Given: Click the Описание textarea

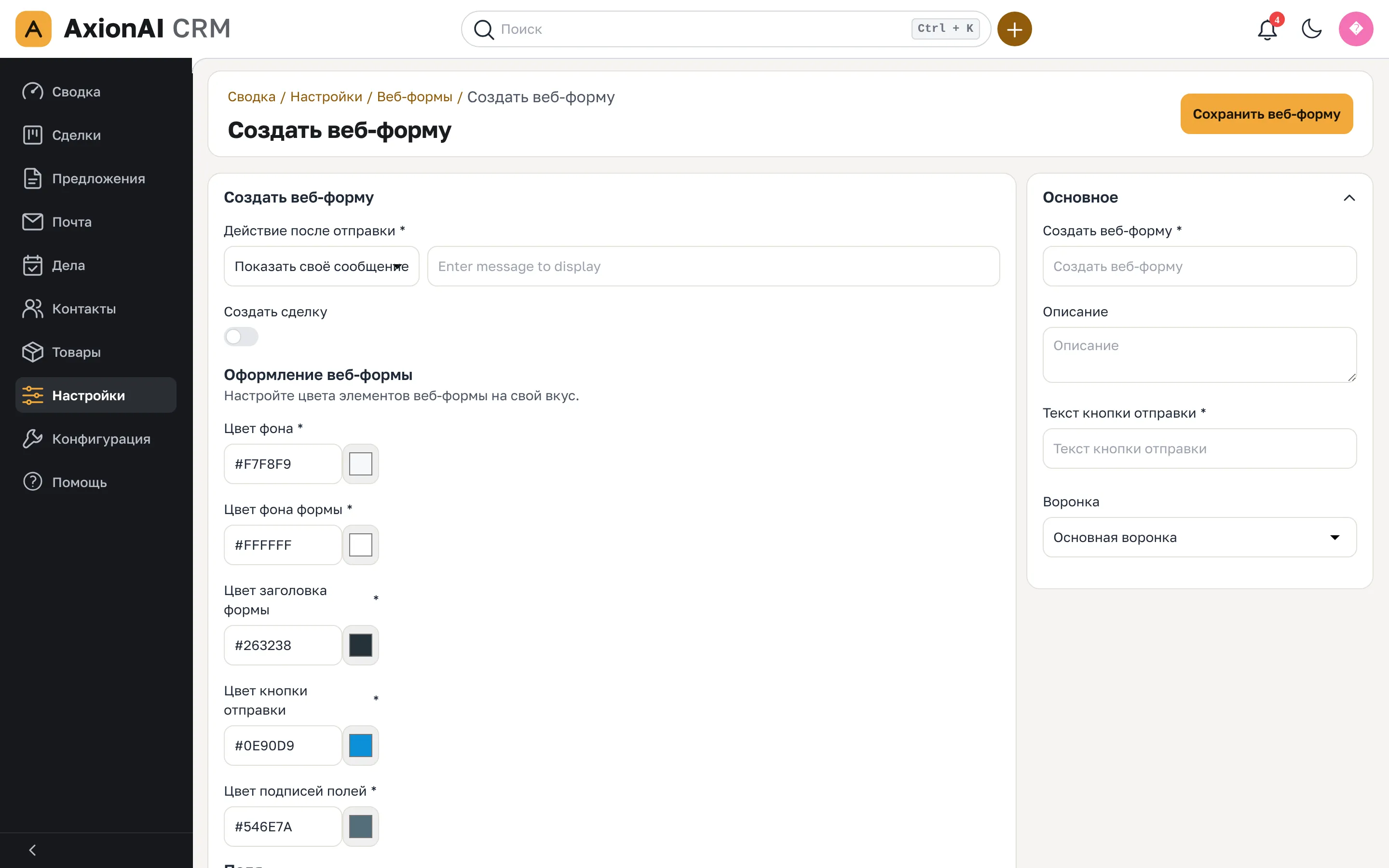Looking at the screenshot, I should [x=1199, y=355].
